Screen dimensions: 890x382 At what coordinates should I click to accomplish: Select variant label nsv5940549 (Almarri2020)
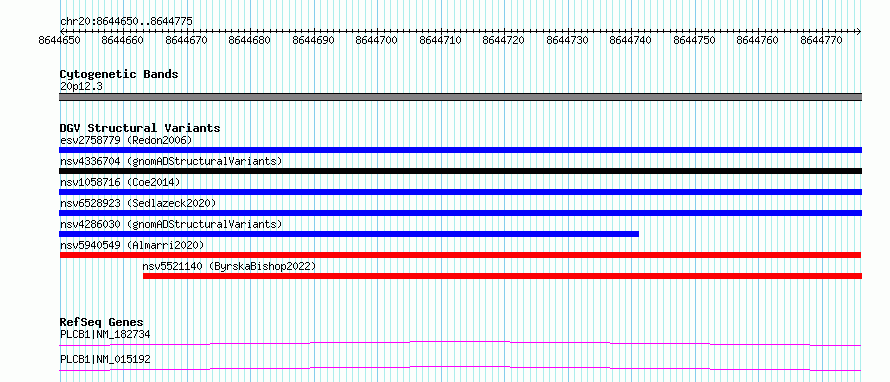point(132,245)
